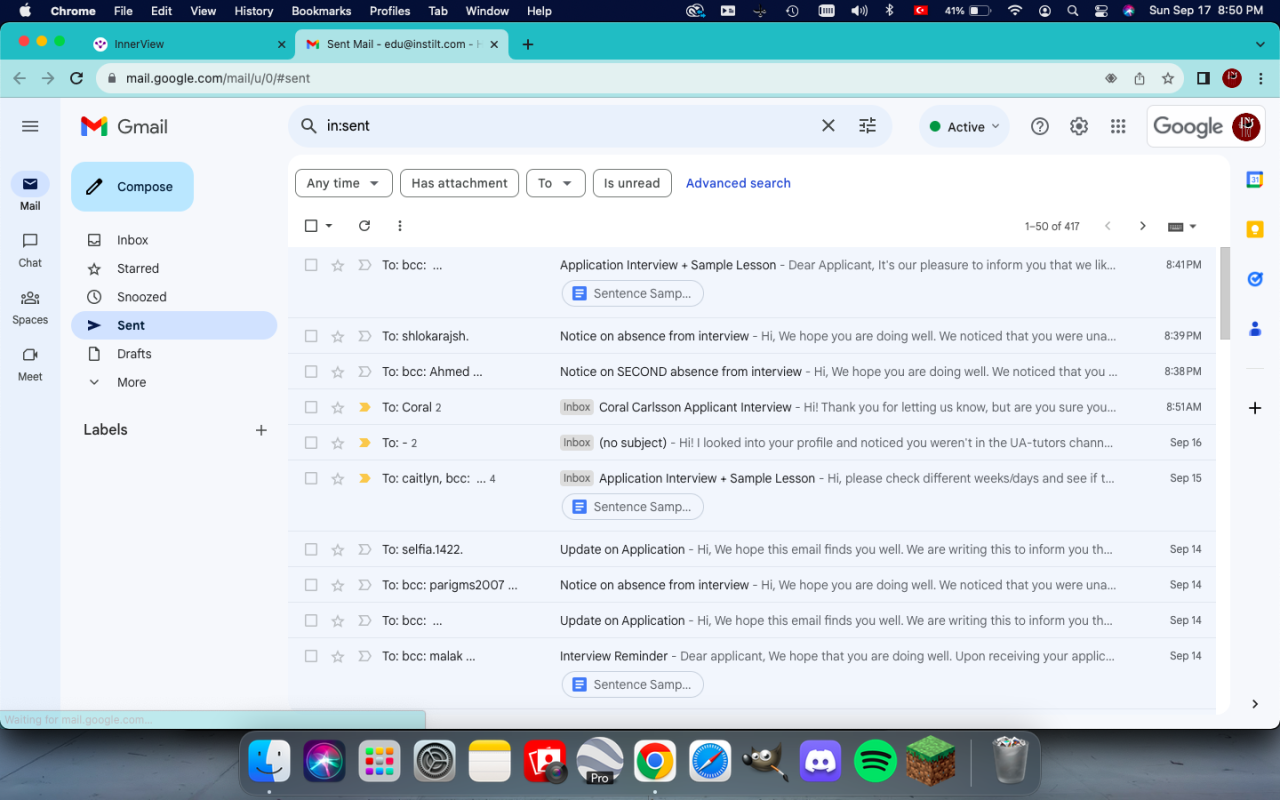This screenshot has width=1280, height=800.
Task: Check the box for the shlokarajsh email
Action: coord(311,336)
